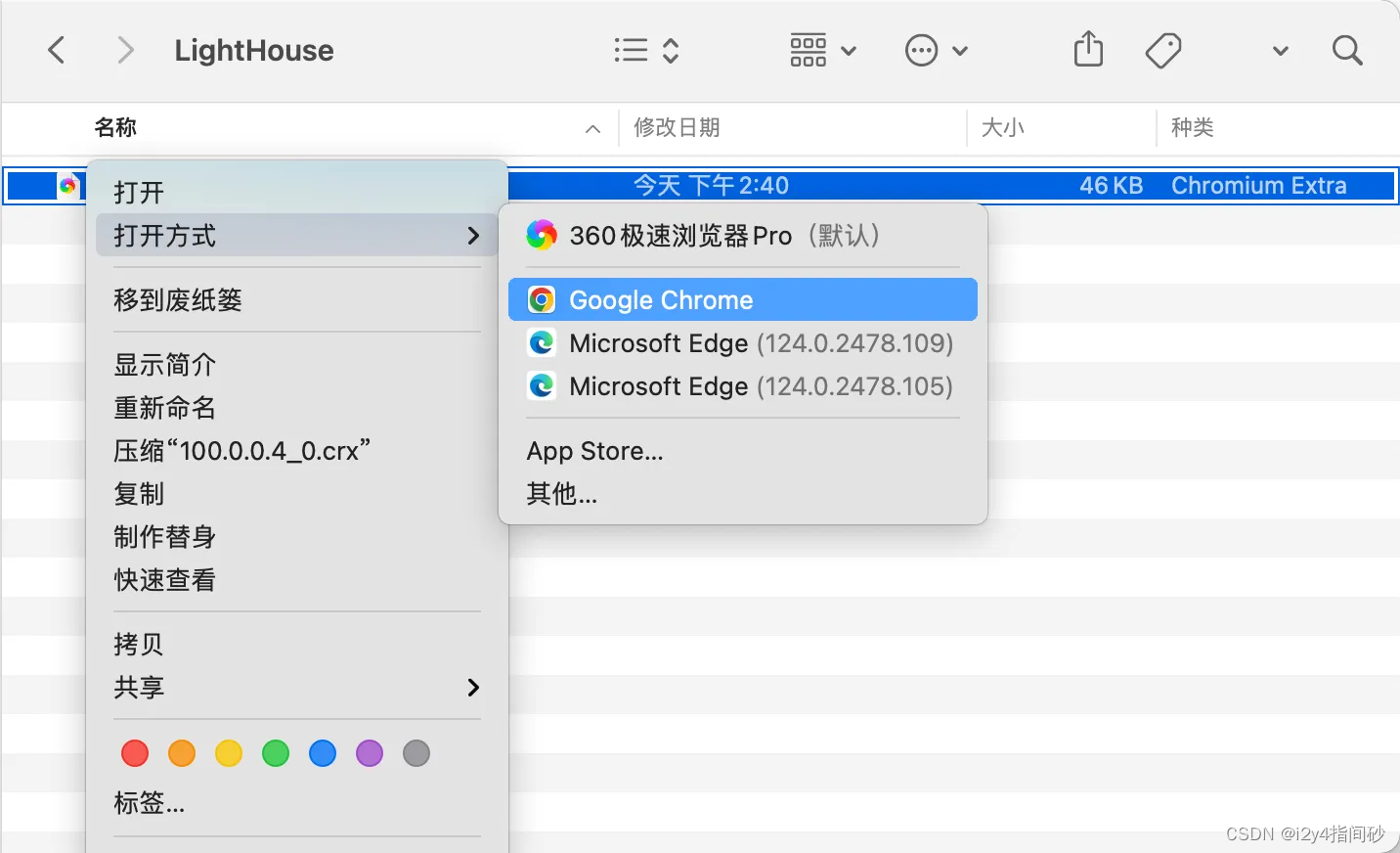Choose 压缩"100.0.0.4_0.crx" menu item
The height and width of the screenshot is (853, 1400).
(x=297, y=450)
